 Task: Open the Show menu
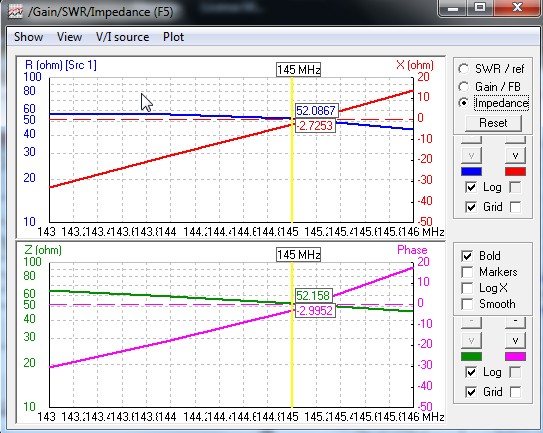28,37
